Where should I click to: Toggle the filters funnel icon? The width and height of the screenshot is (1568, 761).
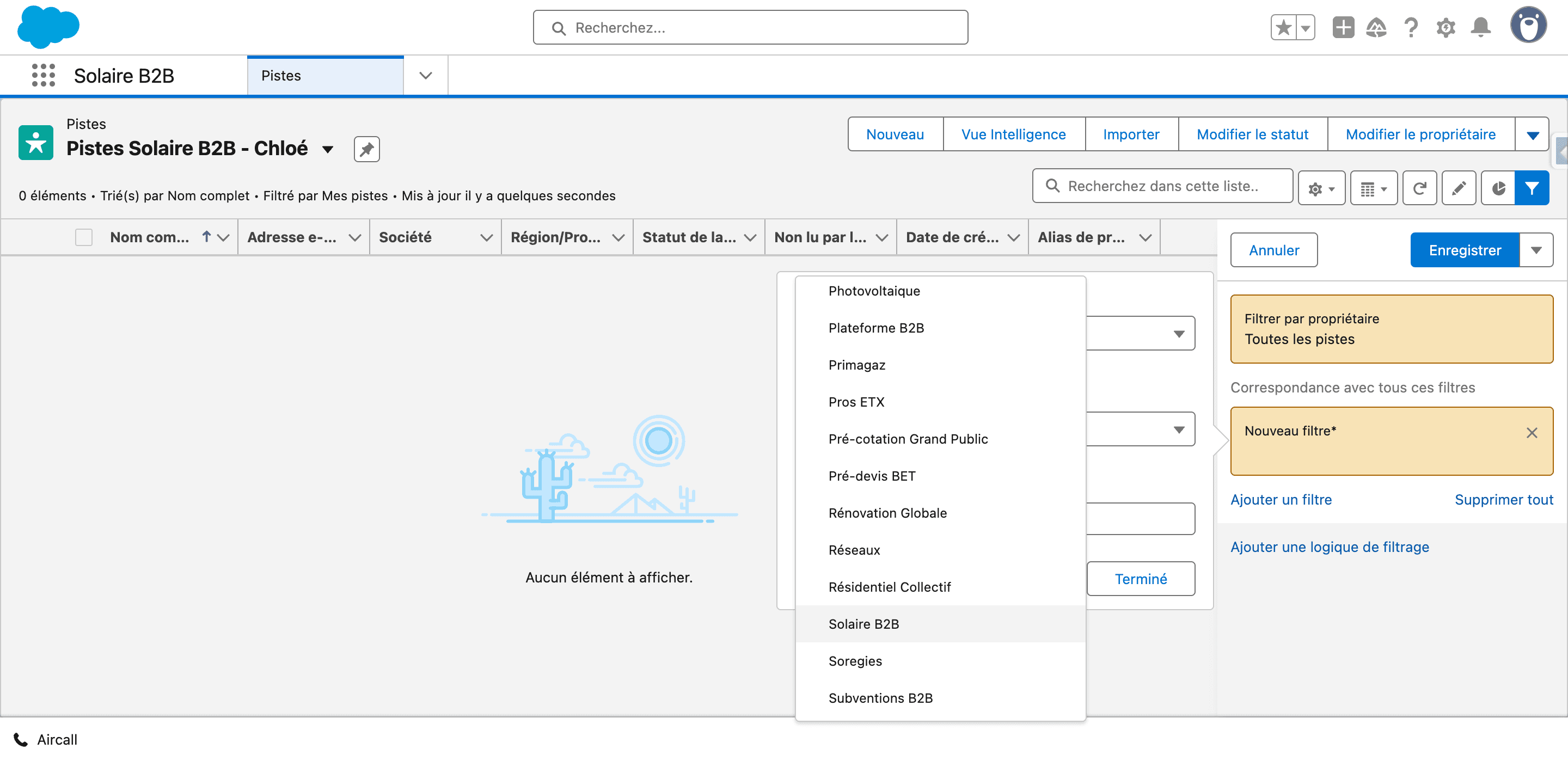click(x=1532, y=188)
